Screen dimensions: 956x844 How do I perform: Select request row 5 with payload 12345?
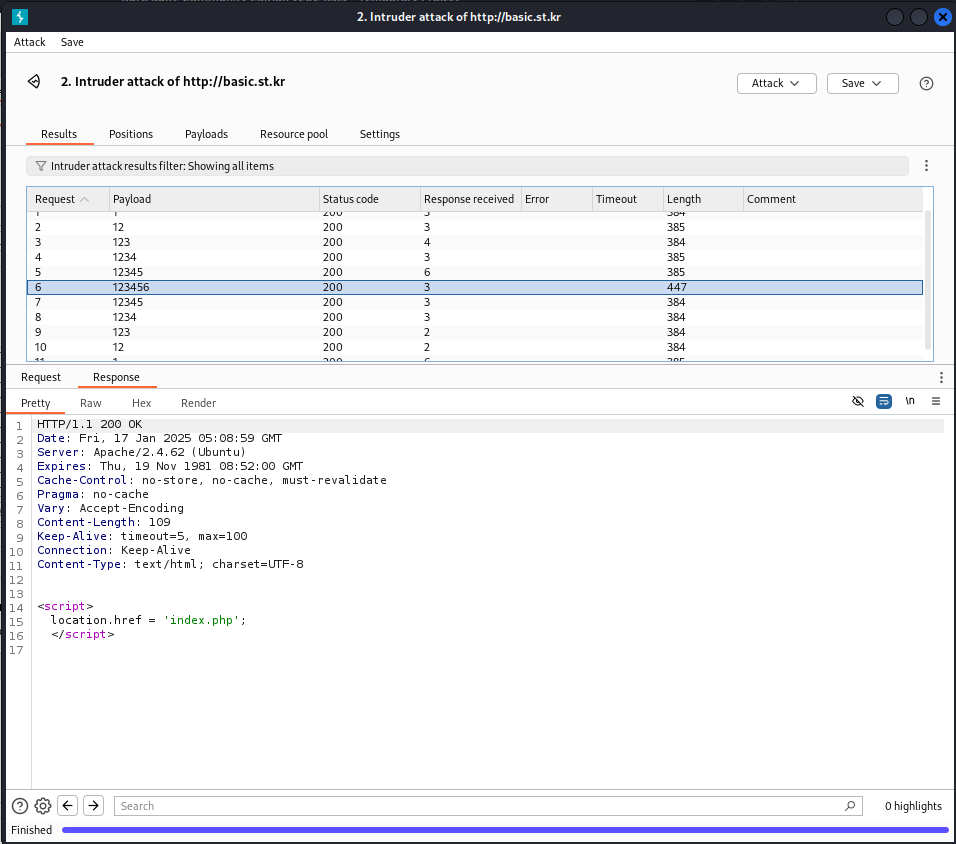(x=475, y=272)
